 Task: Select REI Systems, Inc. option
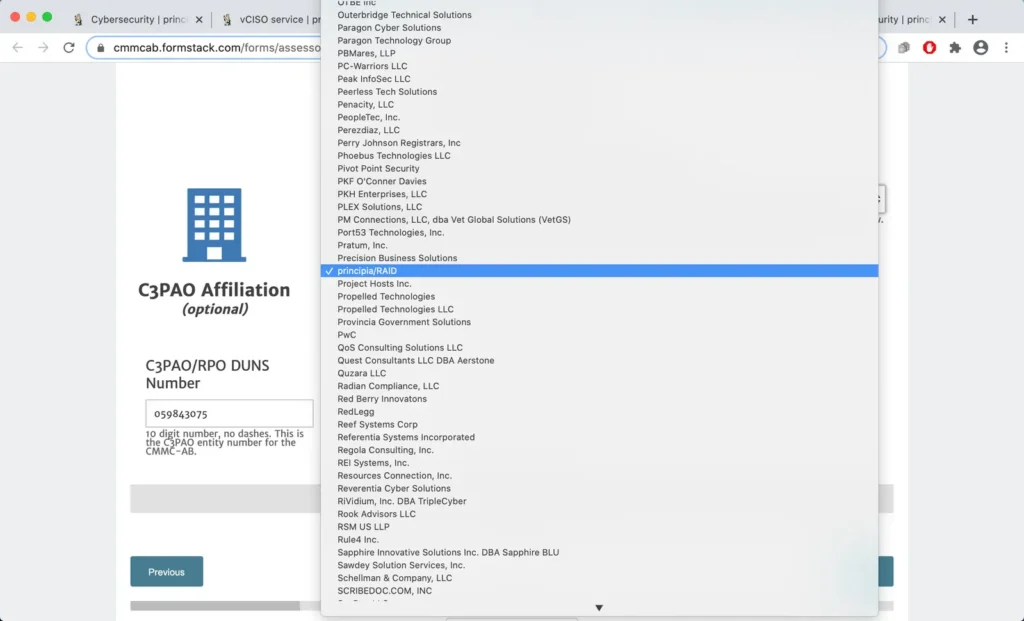pos(599,463)
